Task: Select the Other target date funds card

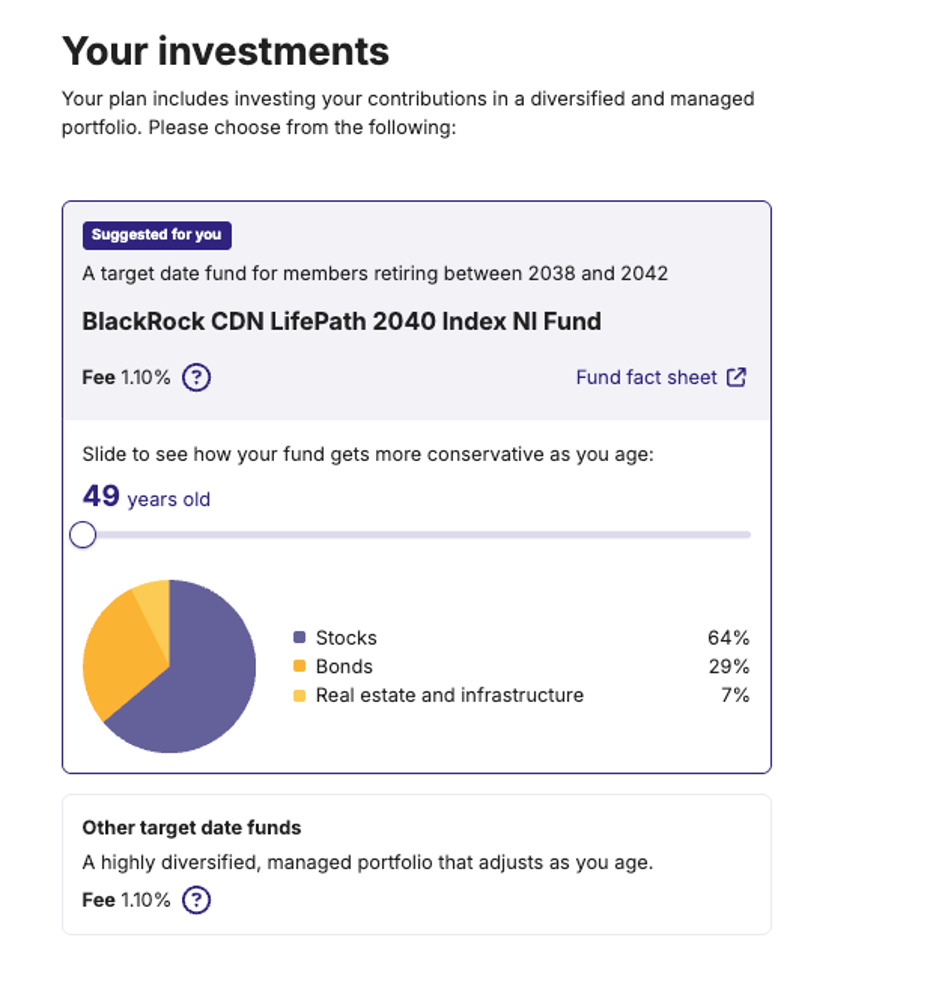Action: click(416, 865)
